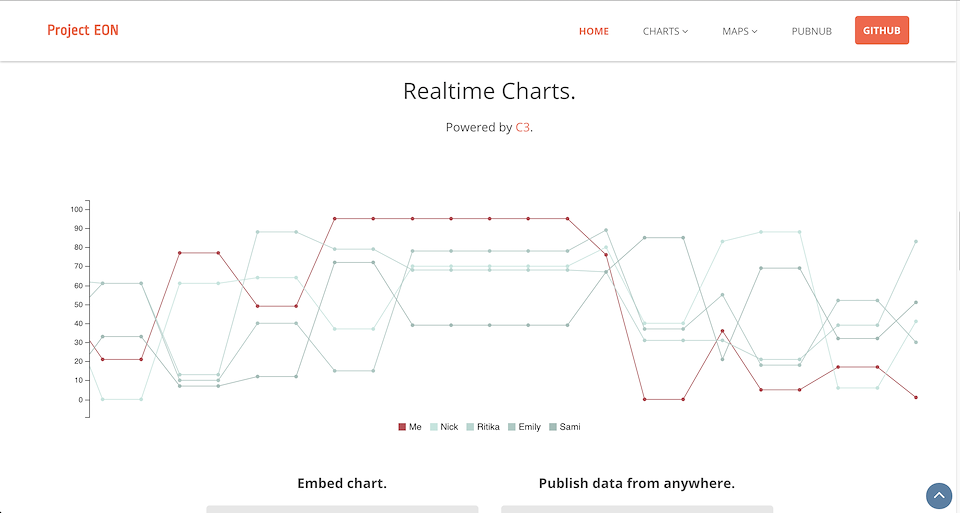Viewport: 960px width, 513px height.
Task: Hide the Sami series via legend
Action: (x=570, y=427)
